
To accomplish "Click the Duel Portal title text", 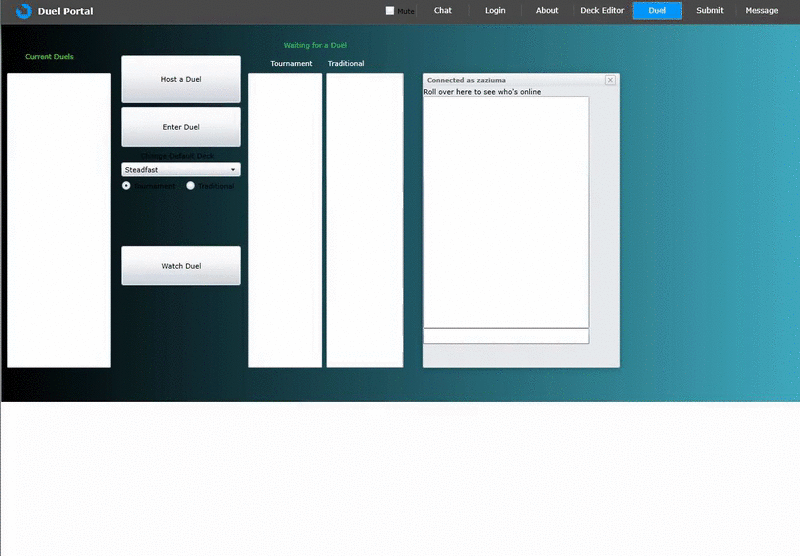I will 65,11.
